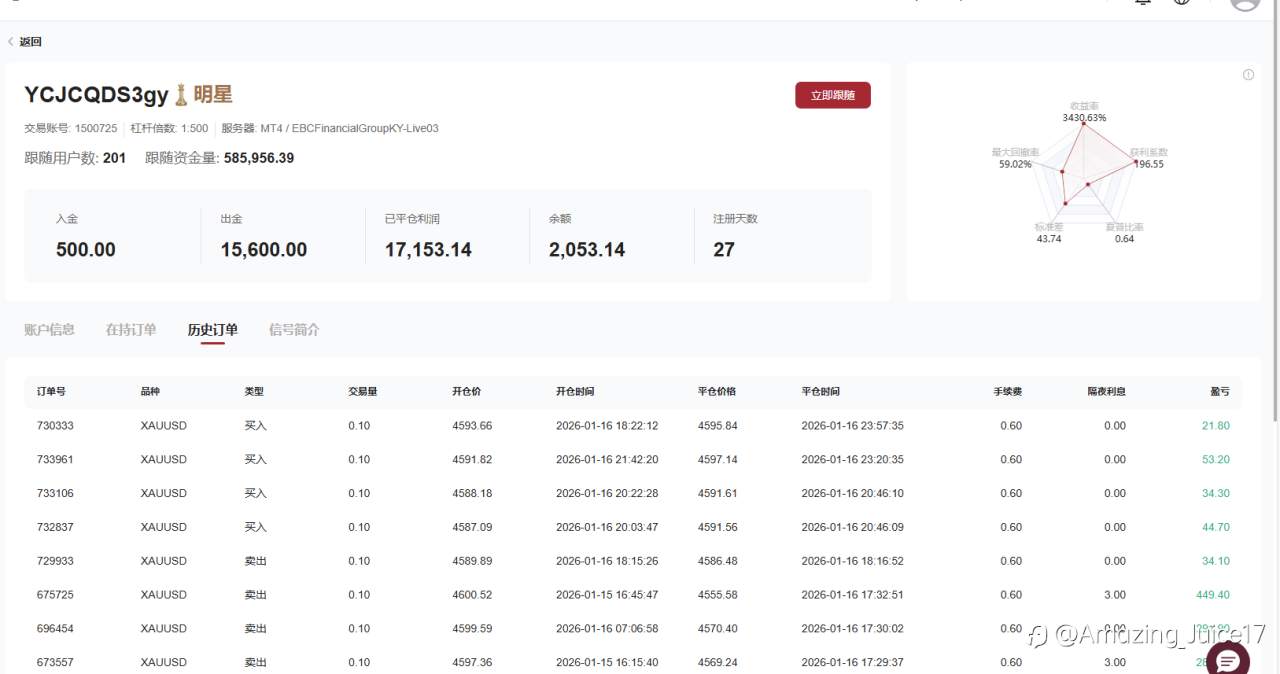This screenshot has height=674, width=1280.
Task: Open the live chat bubble icon
Action: [1228, 660]
